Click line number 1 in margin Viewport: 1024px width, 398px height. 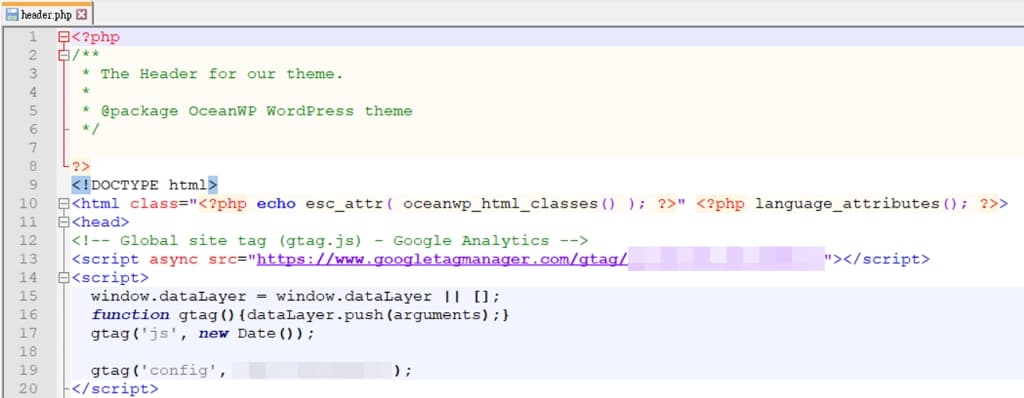coord(33,37)
